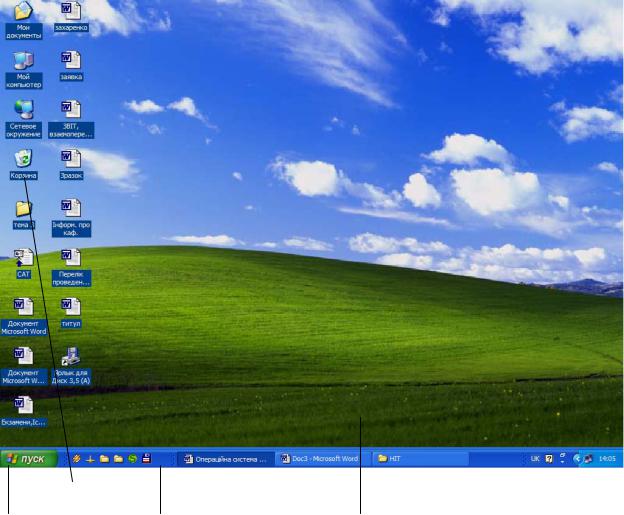Viewport: 624px width, 515px height.
Task: Select the Корзина recycle bin icon
Action: point(23,164)
